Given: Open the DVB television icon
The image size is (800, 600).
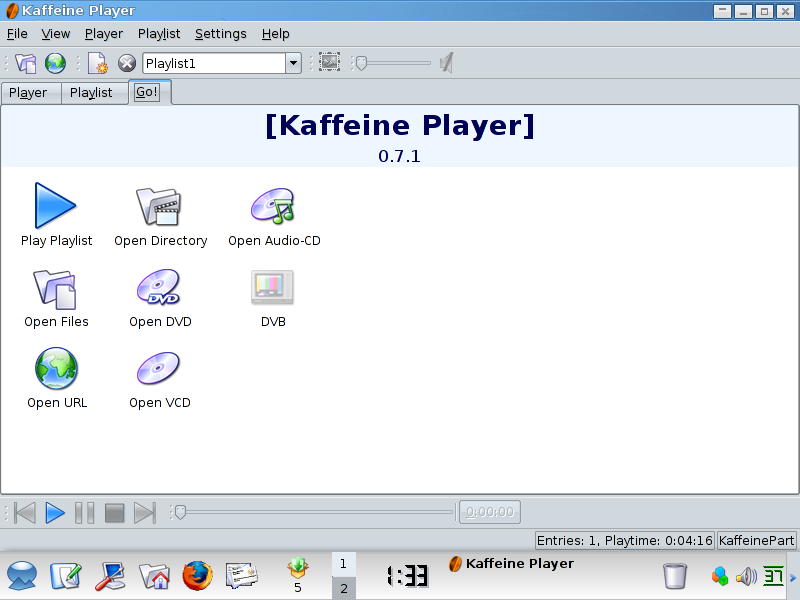Looking at the screenshot, I should pyautogui.click(x=272, y=287).
